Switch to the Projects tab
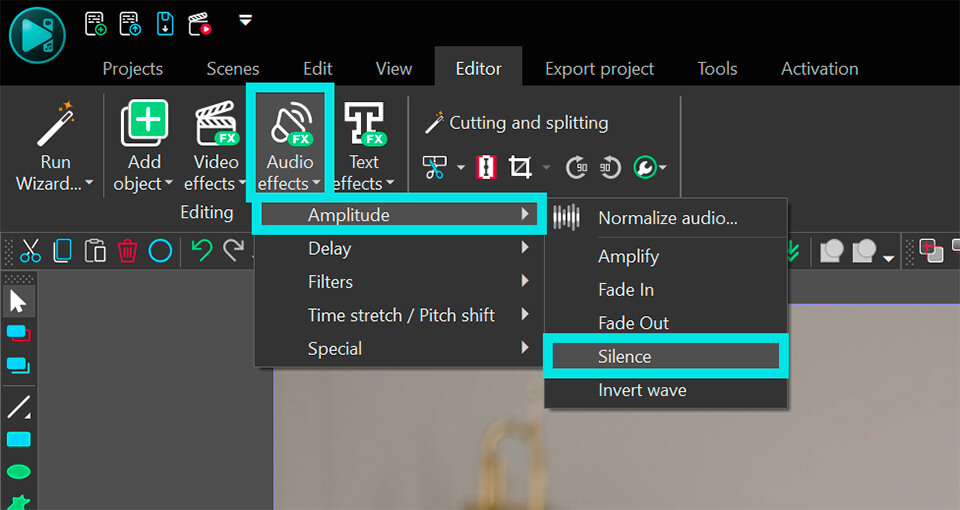Image resolution: width=960 pixels, height=510 pixels. click(x=133, y=69)
